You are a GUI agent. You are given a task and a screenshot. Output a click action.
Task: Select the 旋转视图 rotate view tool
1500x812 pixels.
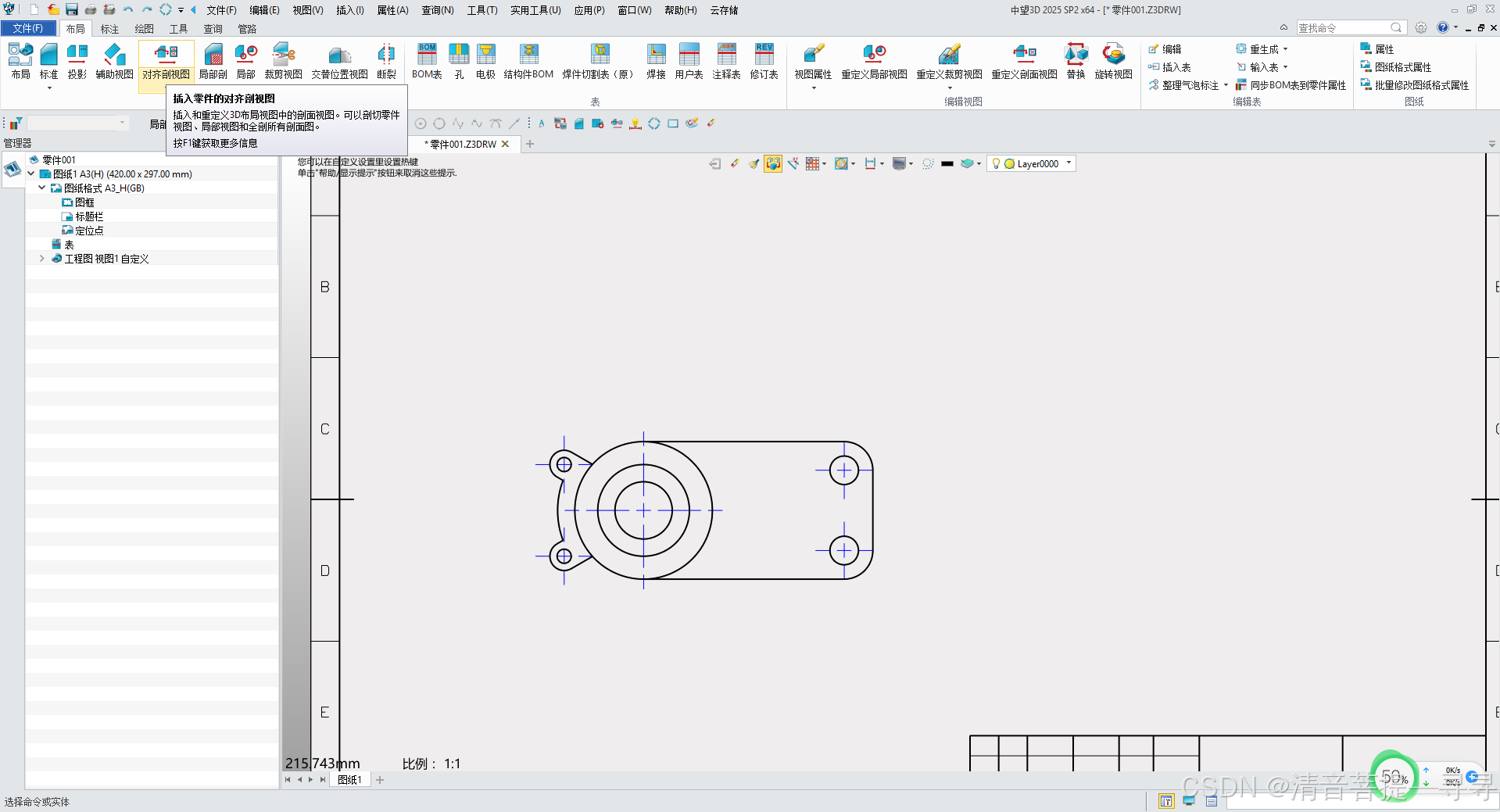pos(1113,62)
